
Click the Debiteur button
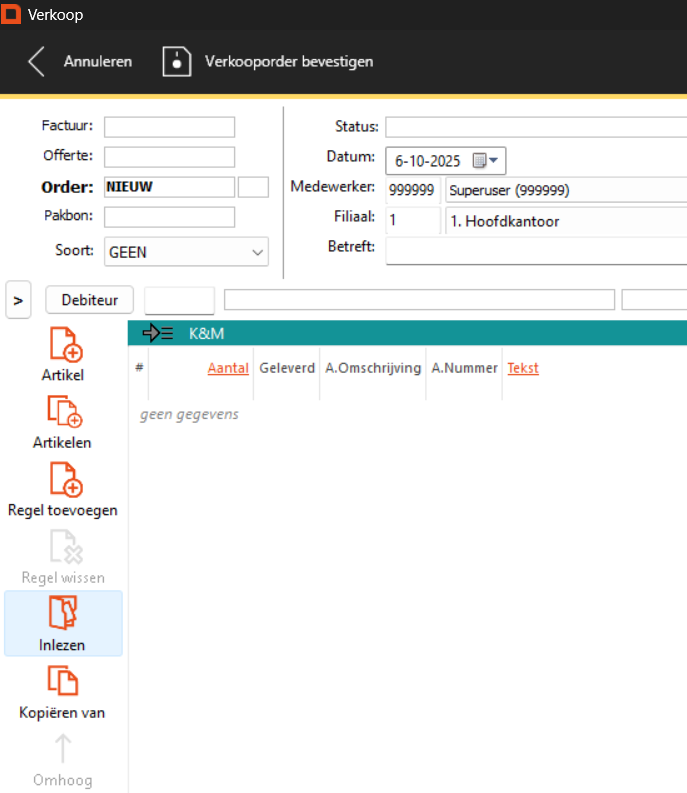pos(90,300)
